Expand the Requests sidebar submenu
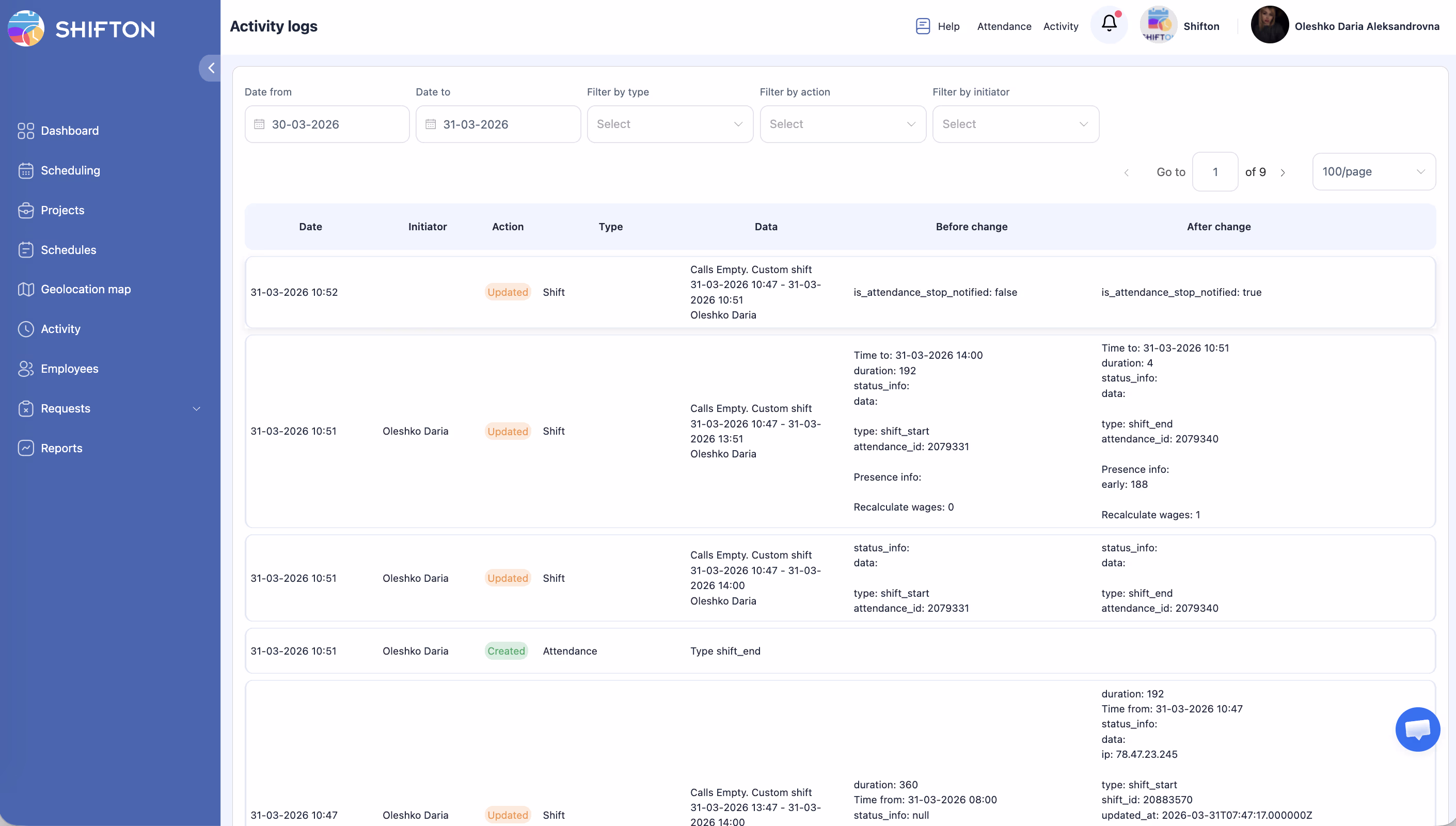This screenshot has width=1456, height=826. [x=196, y=408]
